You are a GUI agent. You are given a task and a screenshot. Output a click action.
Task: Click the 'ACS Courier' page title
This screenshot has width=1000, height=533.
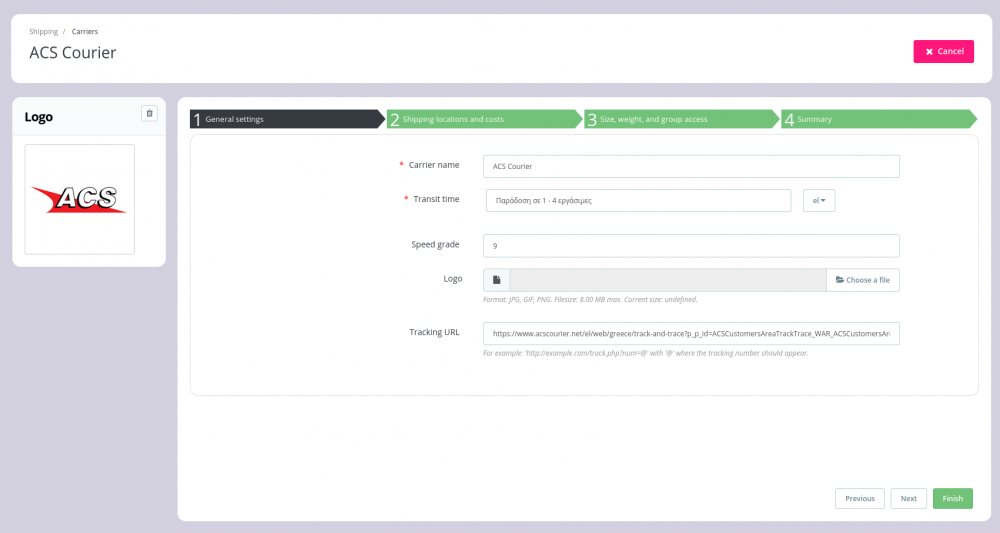click(73, 52)
